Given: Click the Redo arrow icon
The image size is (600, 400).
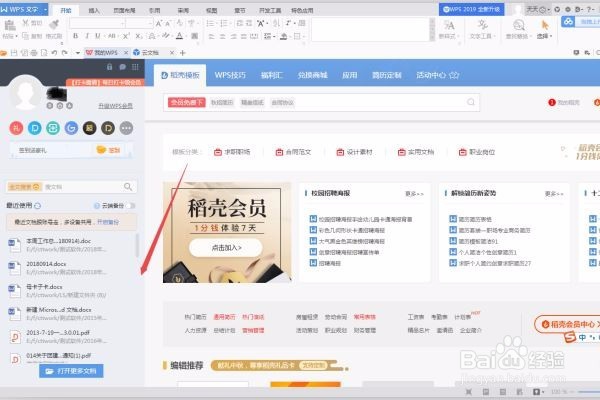Looking at the screenshot, I should coord(64,53).
